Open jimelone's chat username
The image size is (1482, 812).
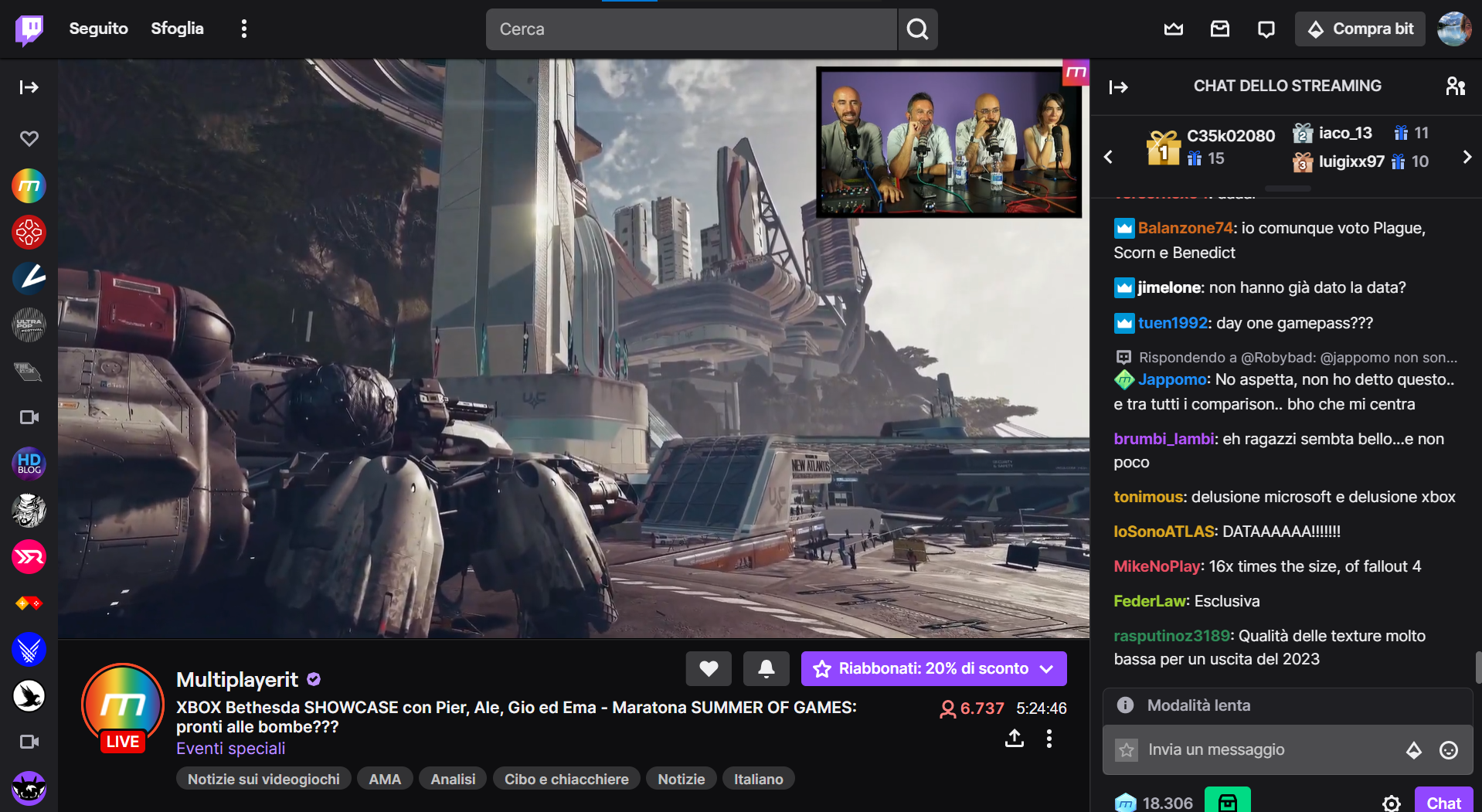tap(1170, 287)
